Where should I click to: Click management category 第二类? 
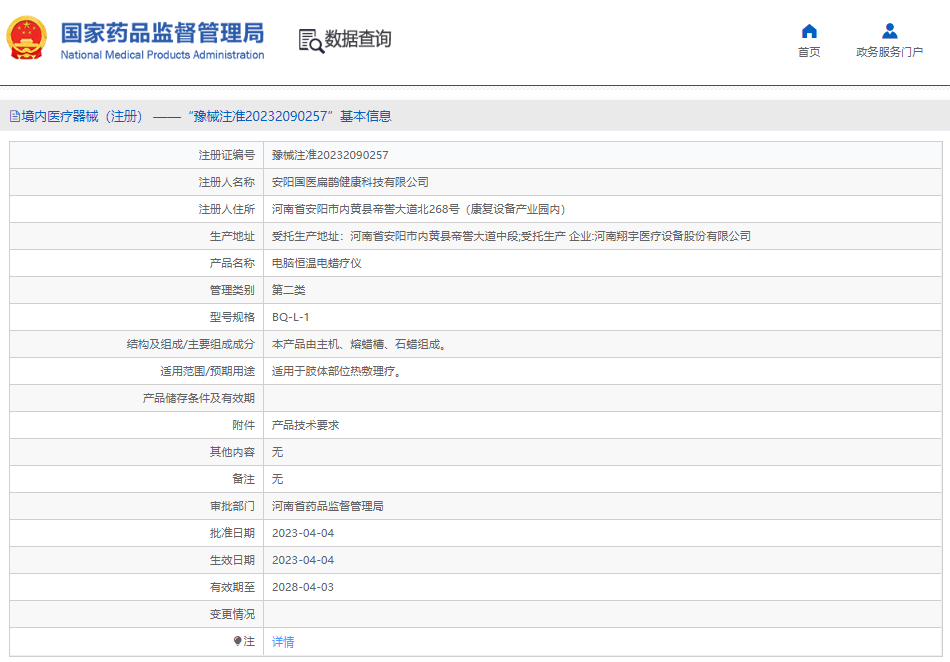[x=288, y=290]
